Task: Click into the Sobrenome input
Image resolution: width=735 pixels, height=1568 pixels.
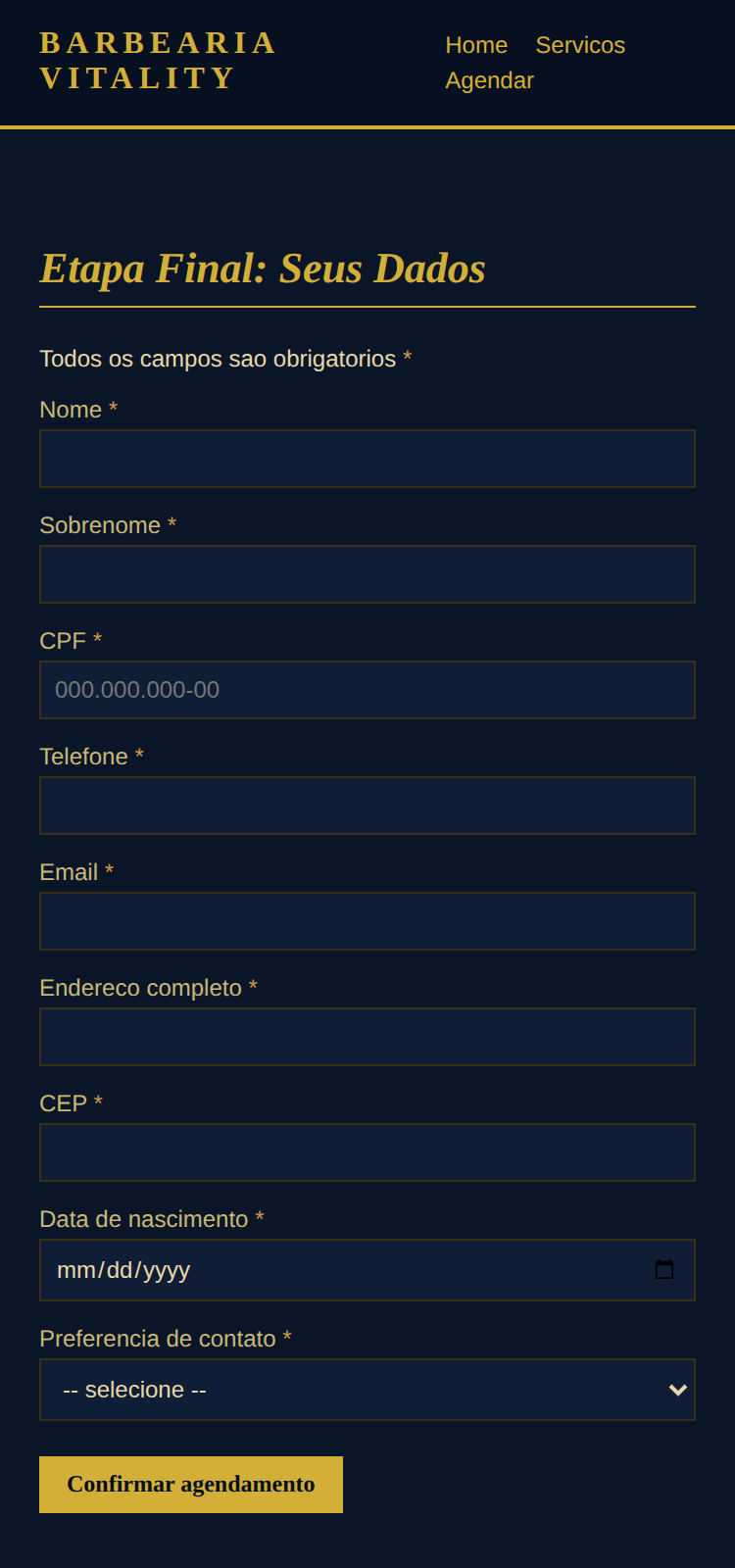Action: click(367, 574)
